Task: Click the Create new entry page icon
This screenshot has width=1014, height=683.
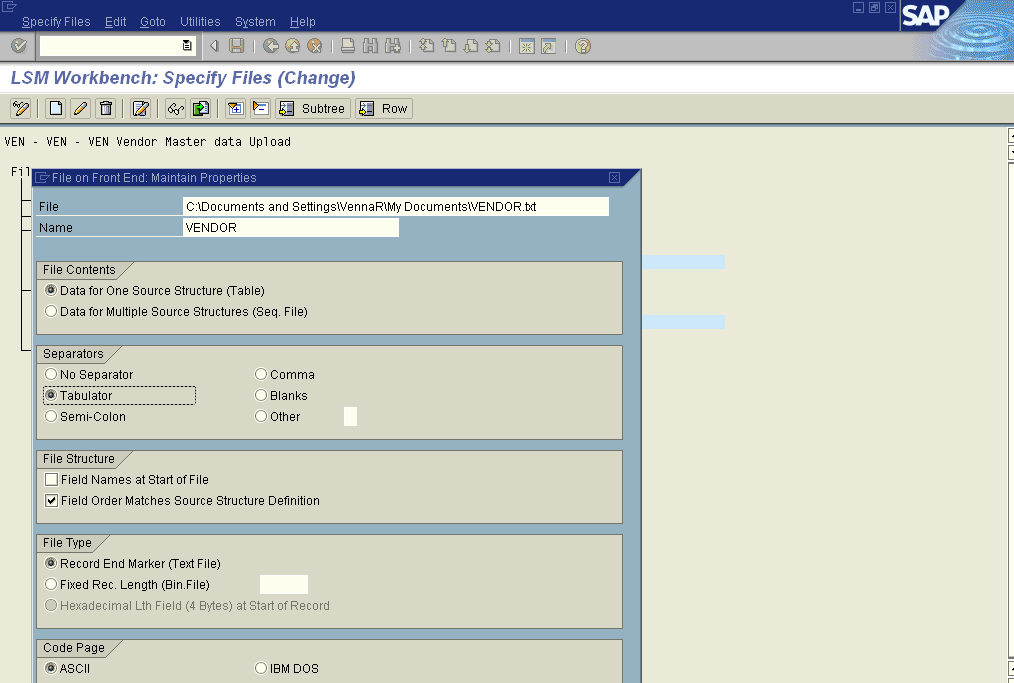Action: 56,108
